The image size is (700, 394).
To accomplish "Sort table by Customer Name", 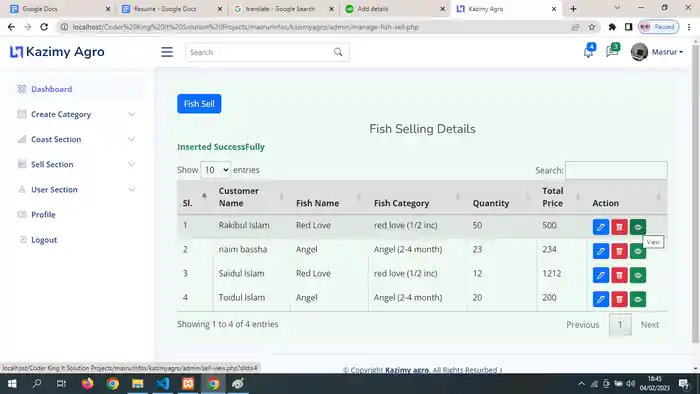I will pyautogui.click(x=251, y=197).
